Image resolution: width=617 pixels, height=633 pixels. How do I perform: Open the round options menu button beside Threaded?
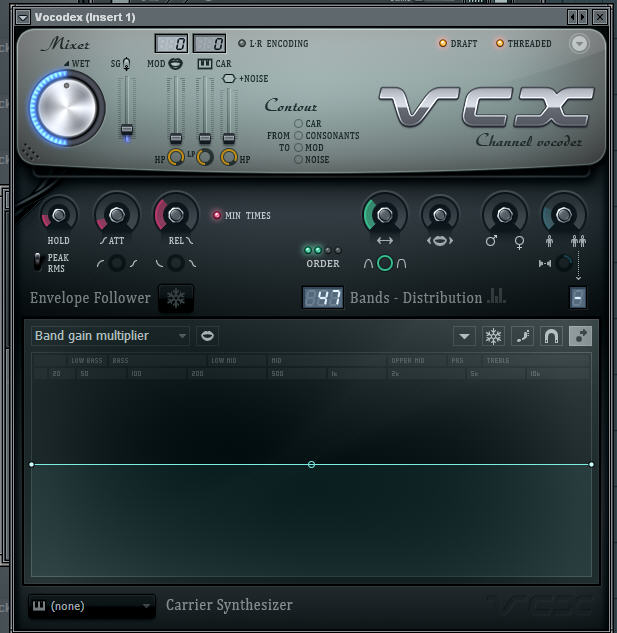click(x=579, y=44)
